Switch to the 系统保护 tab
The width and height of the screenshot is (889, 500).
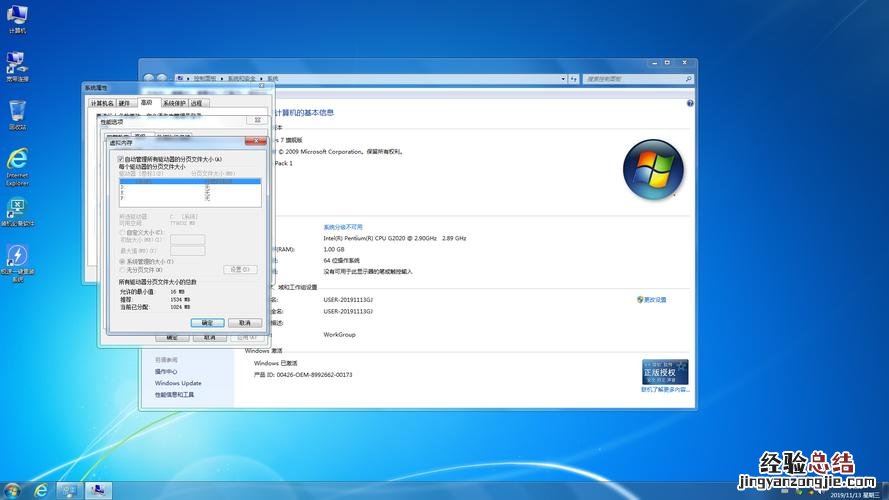173,102
